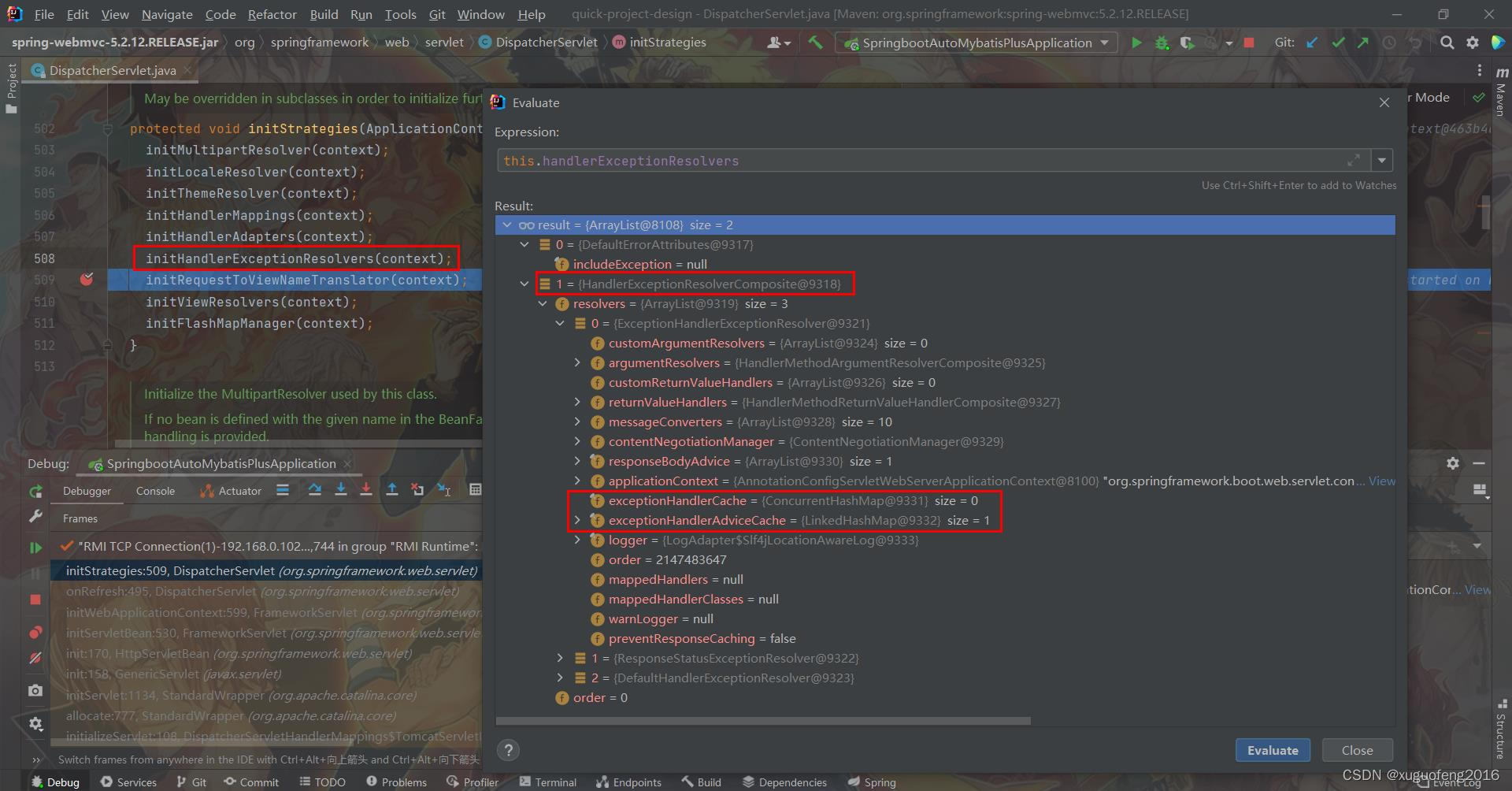Open the Endpoints tool window
Image resolution: width=1512 pixels, height=791 pixels.
pyautogui.click(x=628, y=782)
